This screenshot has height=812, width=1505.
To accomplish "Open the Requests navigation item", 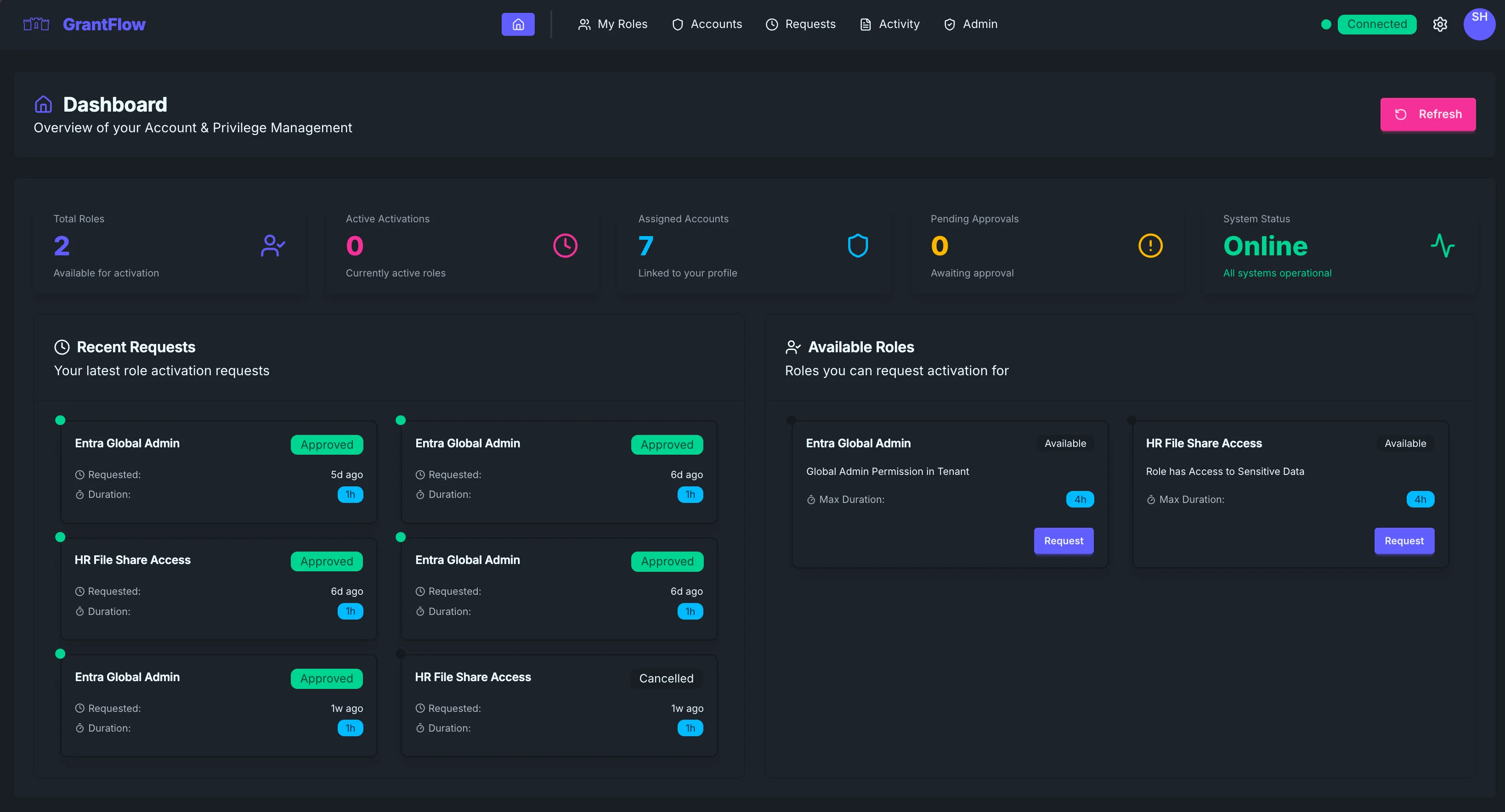I will (x=800, y=24).
